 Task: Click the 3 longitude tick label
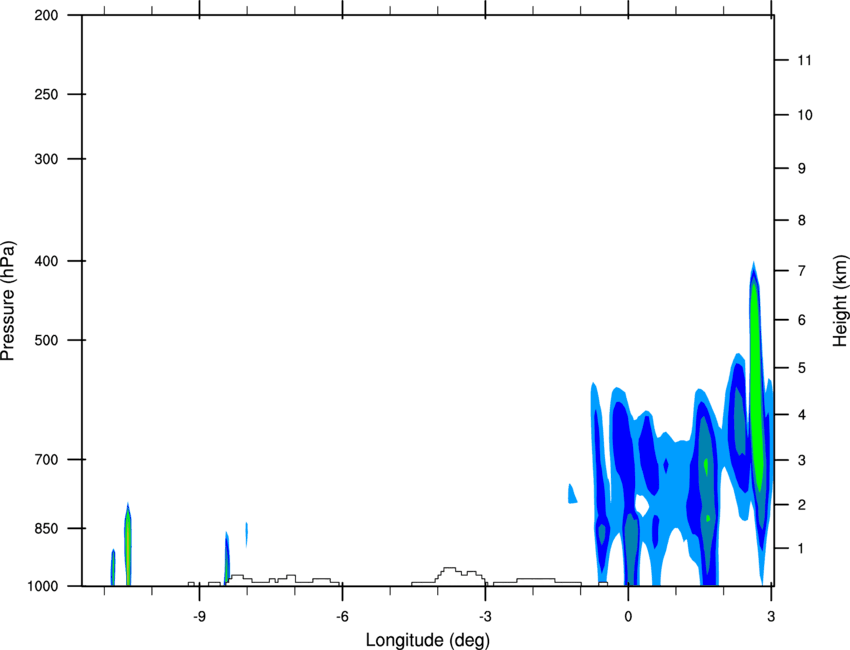(771, 616)
